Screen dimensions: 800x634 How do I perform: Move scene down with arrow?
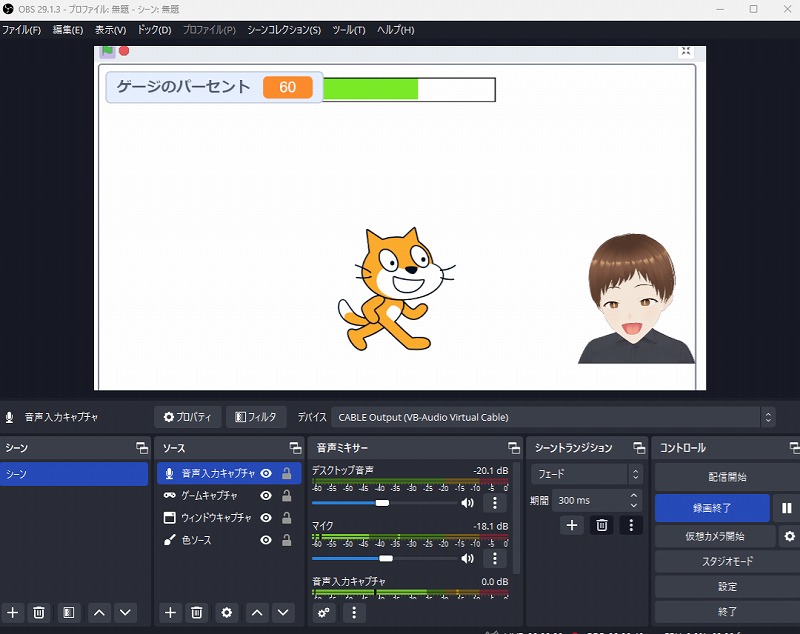[126, 612]
